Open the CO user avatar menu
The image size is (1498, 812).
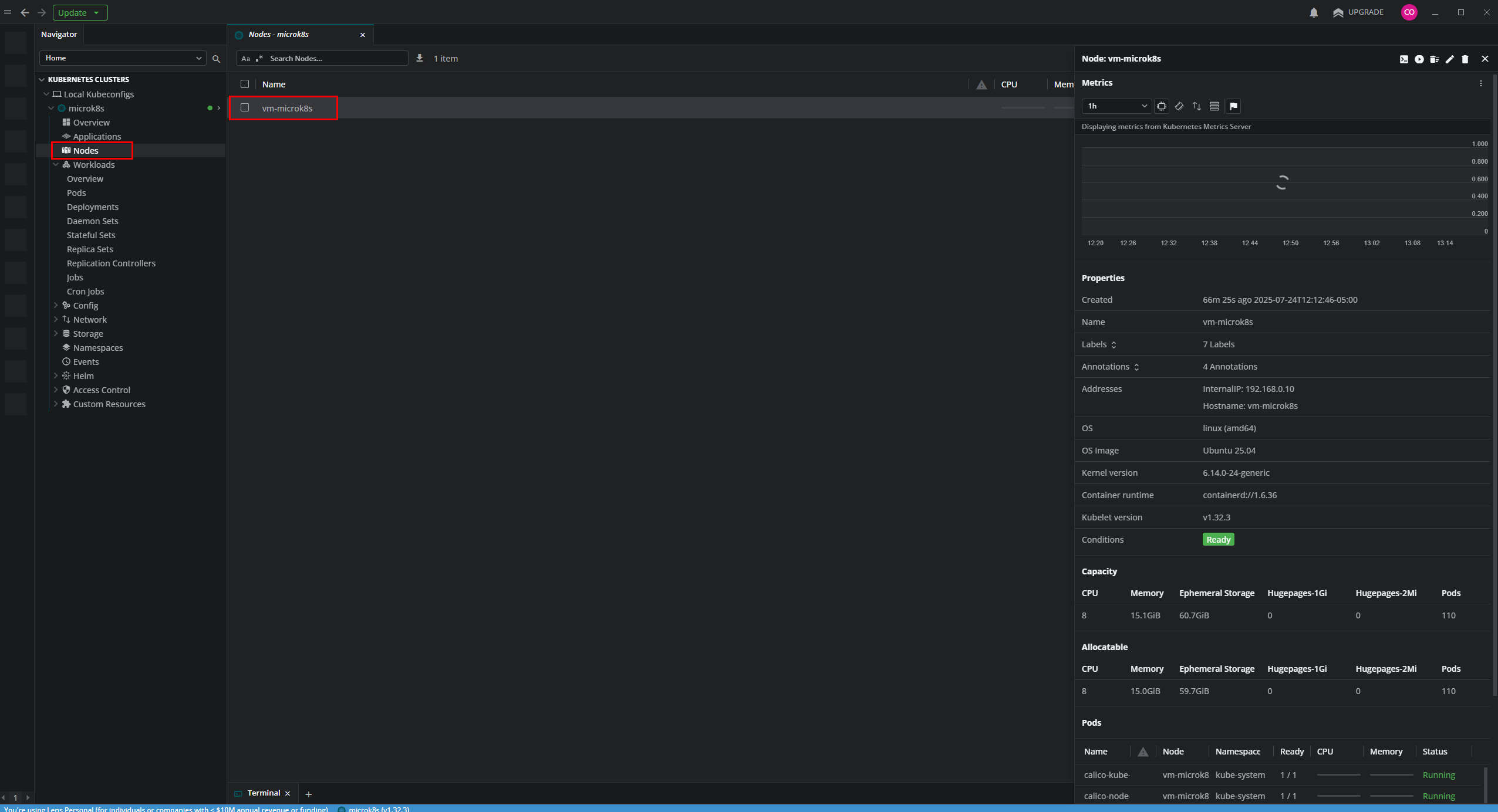tap(1409, 12)
